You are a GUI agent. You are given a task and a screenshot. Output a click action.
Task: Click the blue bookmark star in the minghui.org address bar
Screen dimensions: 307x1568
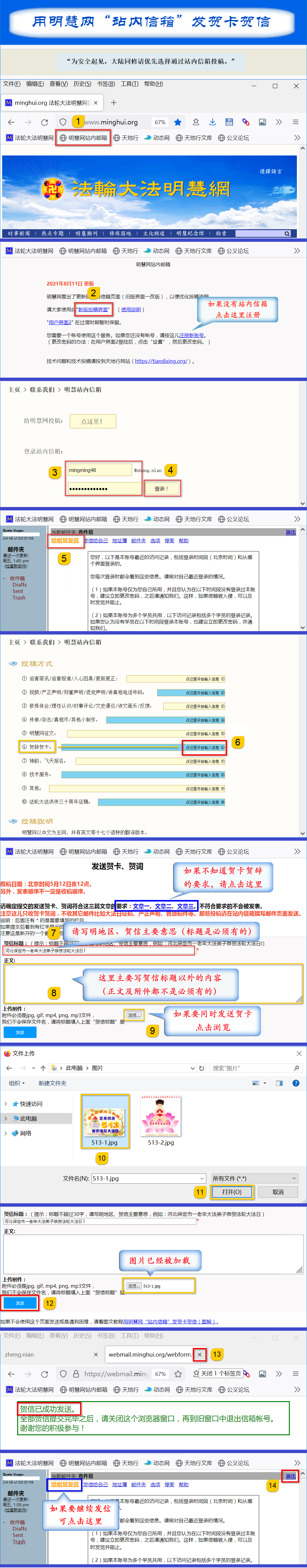click(177, 122)
